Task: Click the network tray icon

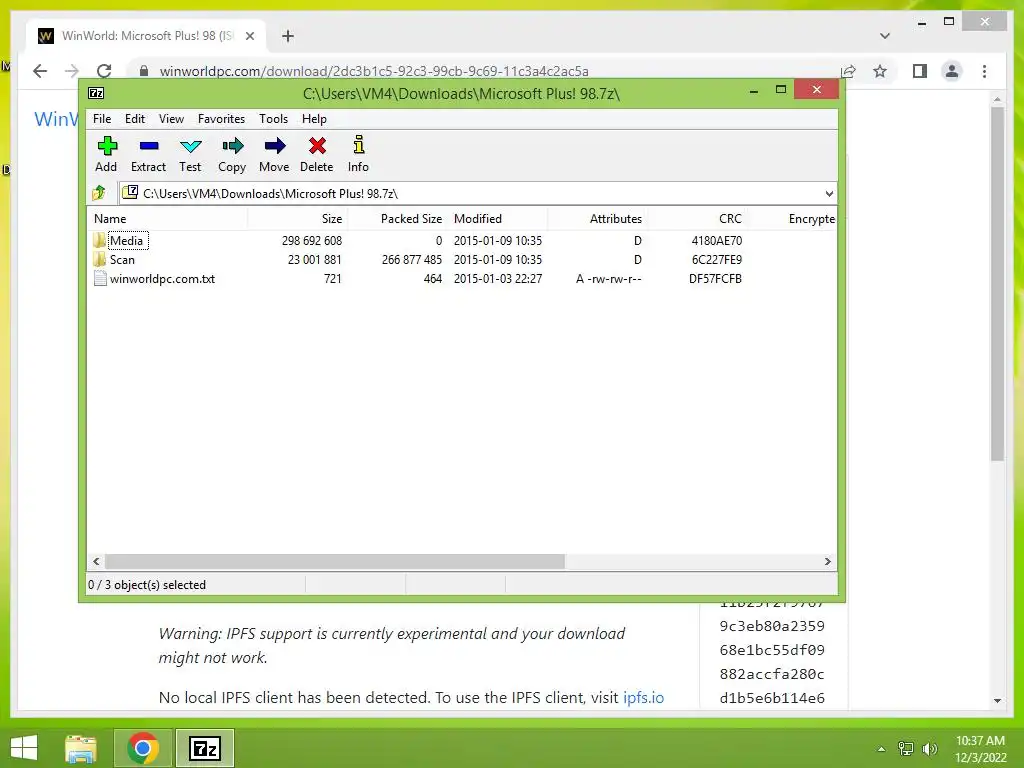Action: click(906, 749)
